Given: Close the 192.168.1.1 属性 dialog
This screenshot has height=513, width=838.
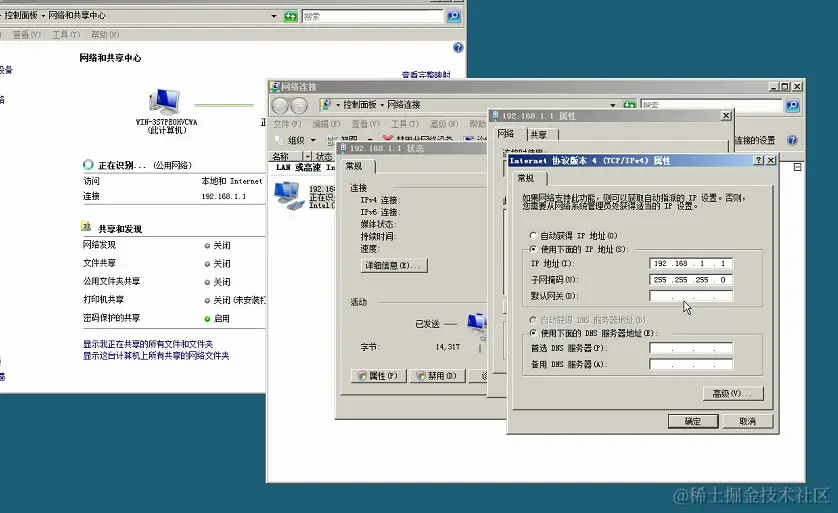Looking at the screenshot, I should coord(726,115).
